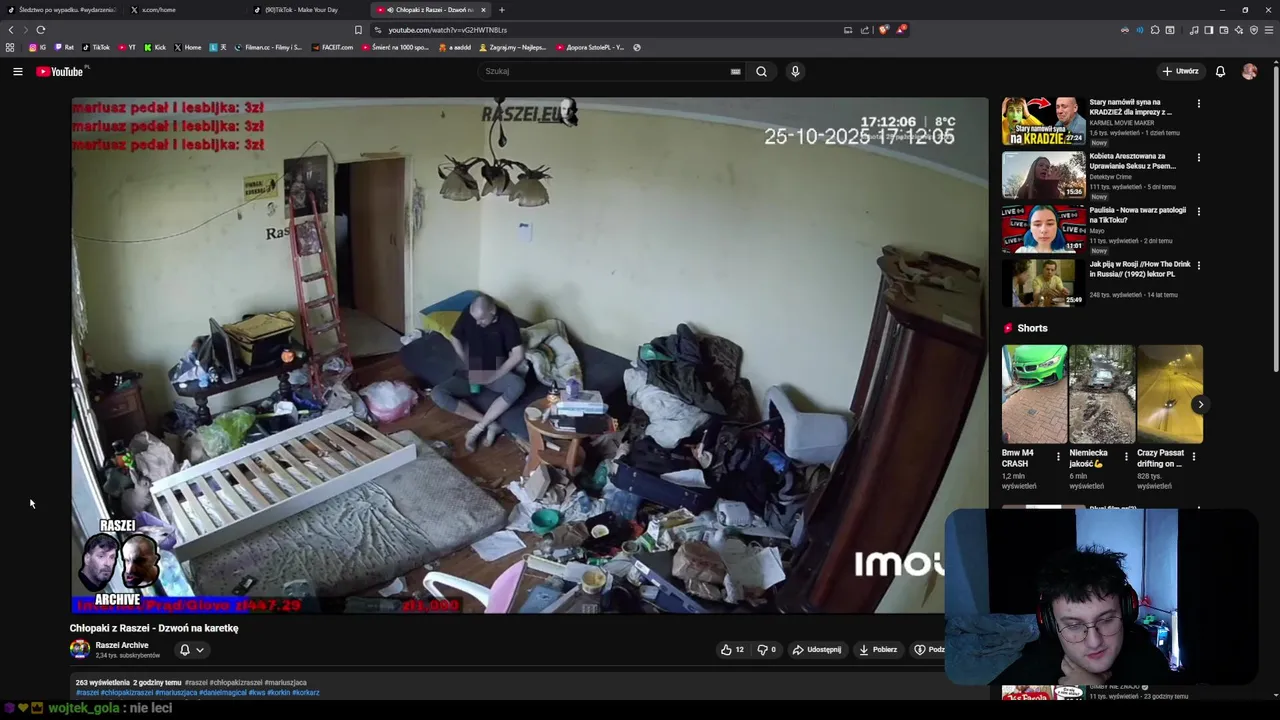The width and height of the screenshot is (1280, 720).
Task: Reload the current page
Action: click(40, 30)
